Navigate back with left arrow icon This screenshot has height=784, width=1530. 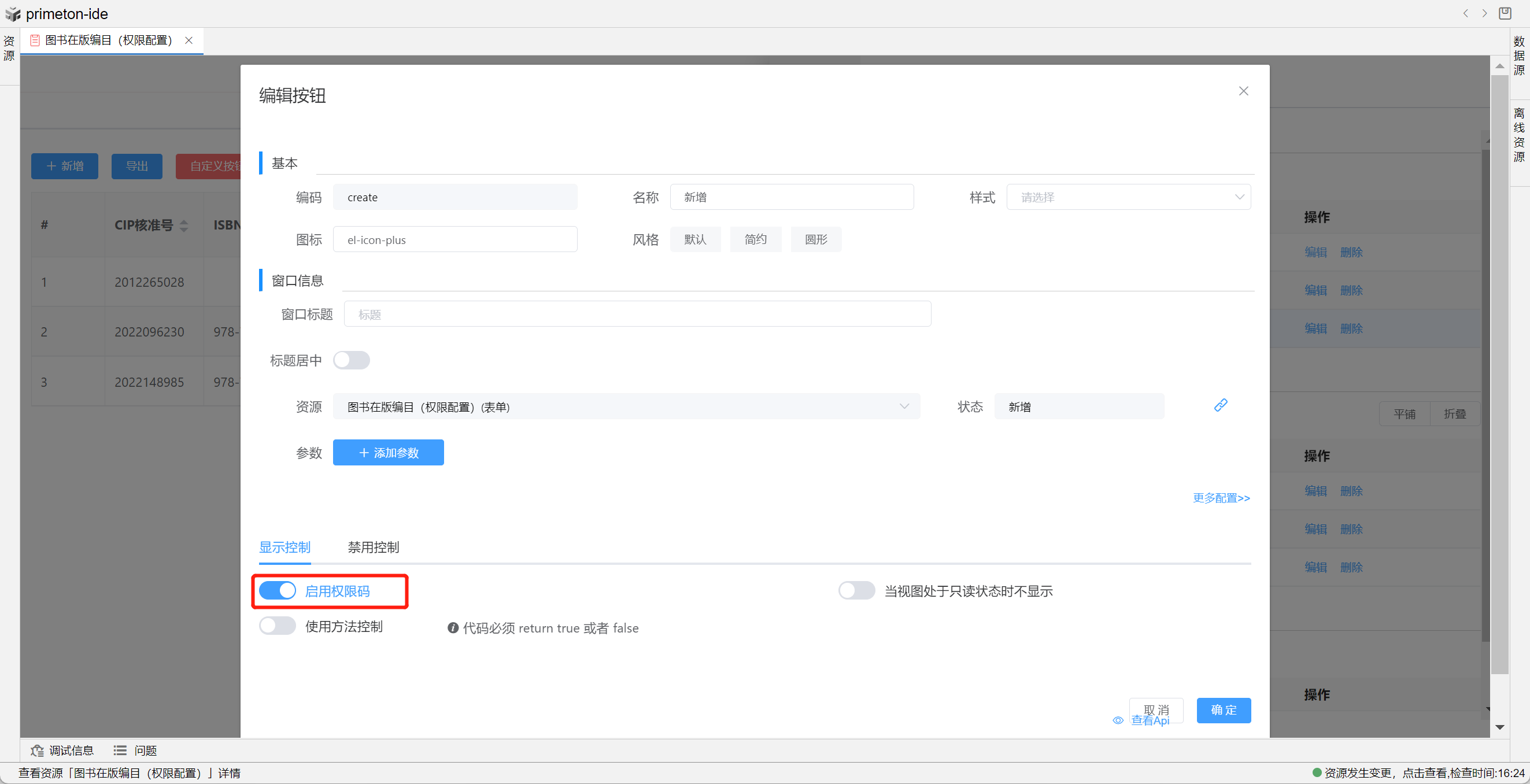point(1466,13)
